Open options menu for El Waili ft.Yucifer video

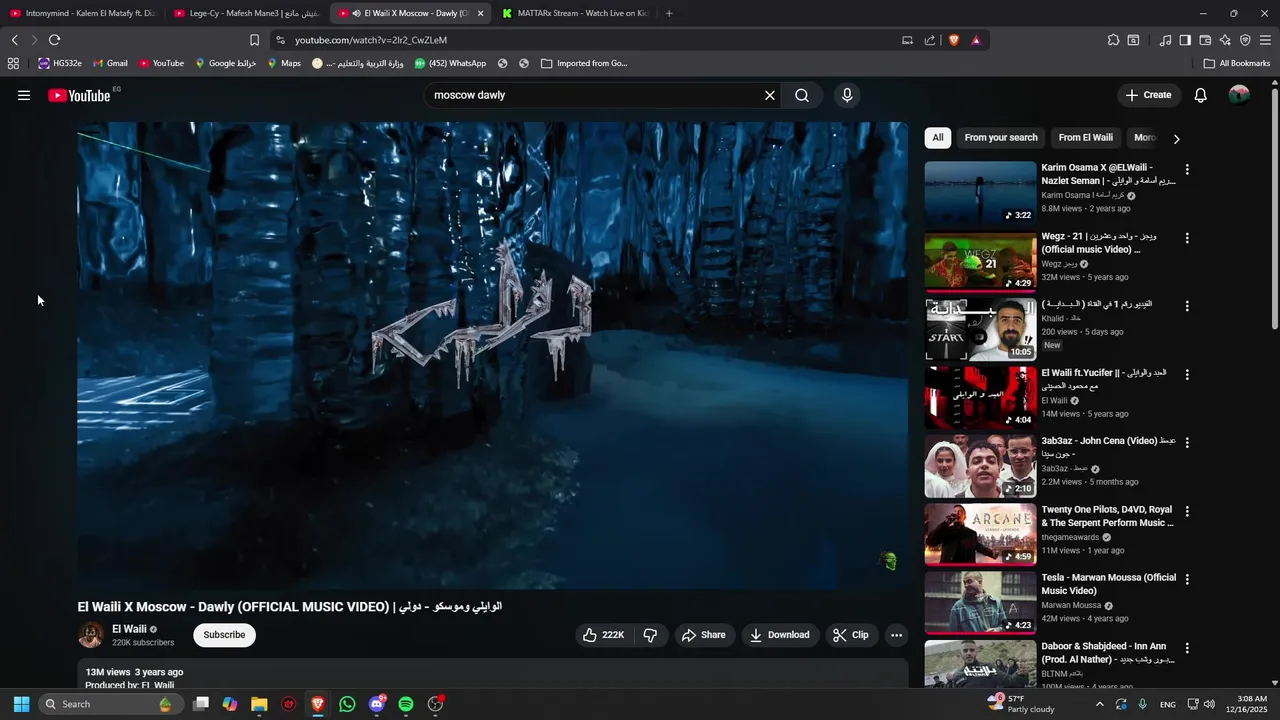[x=1187, y=374]
